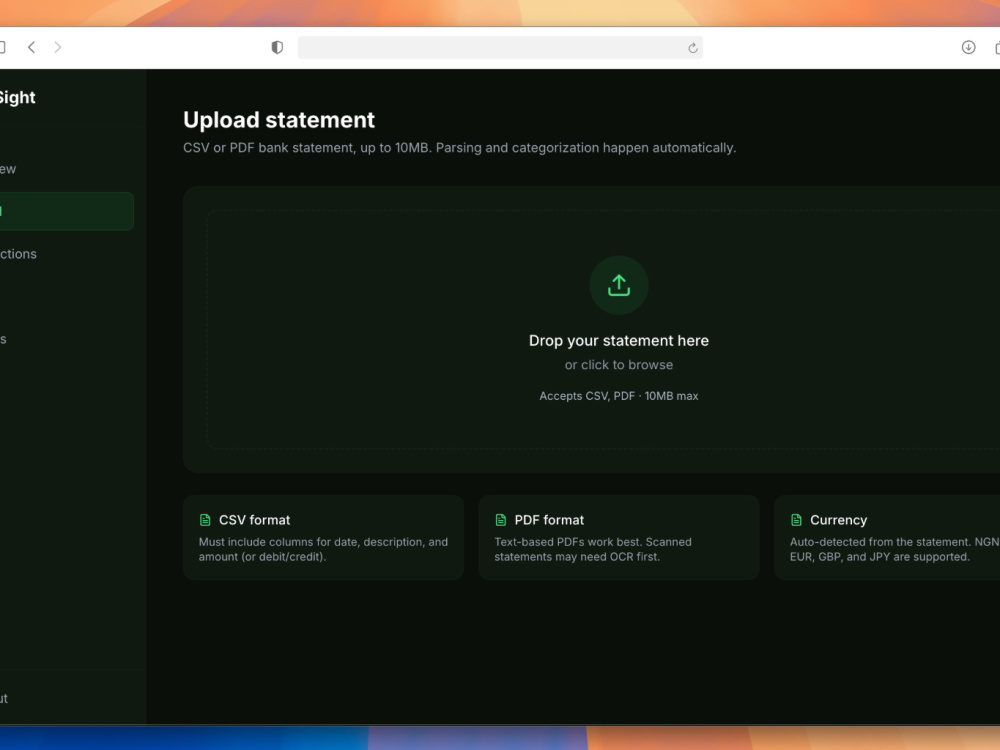Image resolution: width=1000 pixels, height=750 pixels.
Task: Click the CSV format info card title
Action: pos(254,520)
